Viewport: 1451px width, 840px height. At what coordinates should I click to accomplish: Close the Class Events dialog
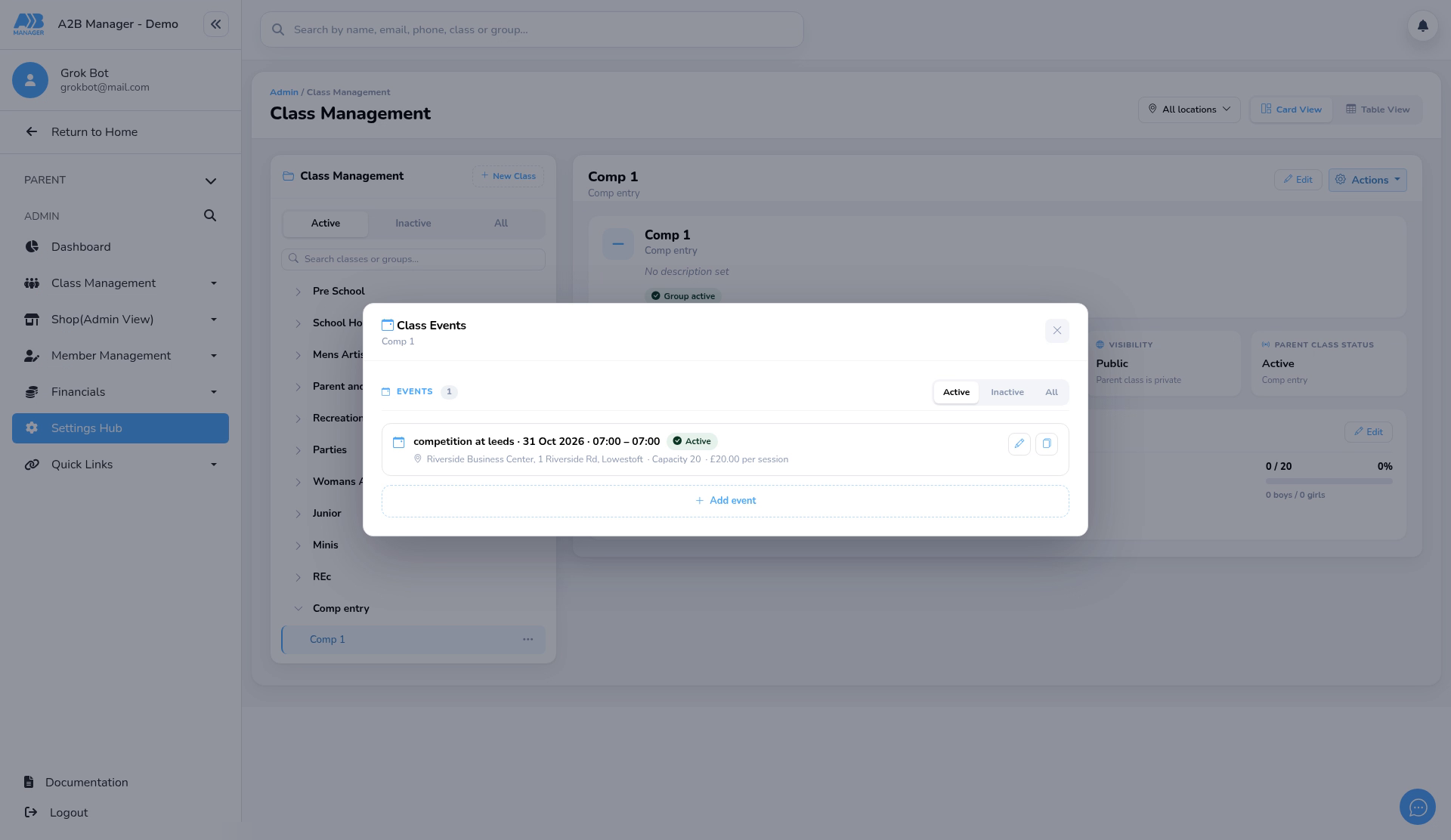pyautogui.click(x=1057, y=330)
